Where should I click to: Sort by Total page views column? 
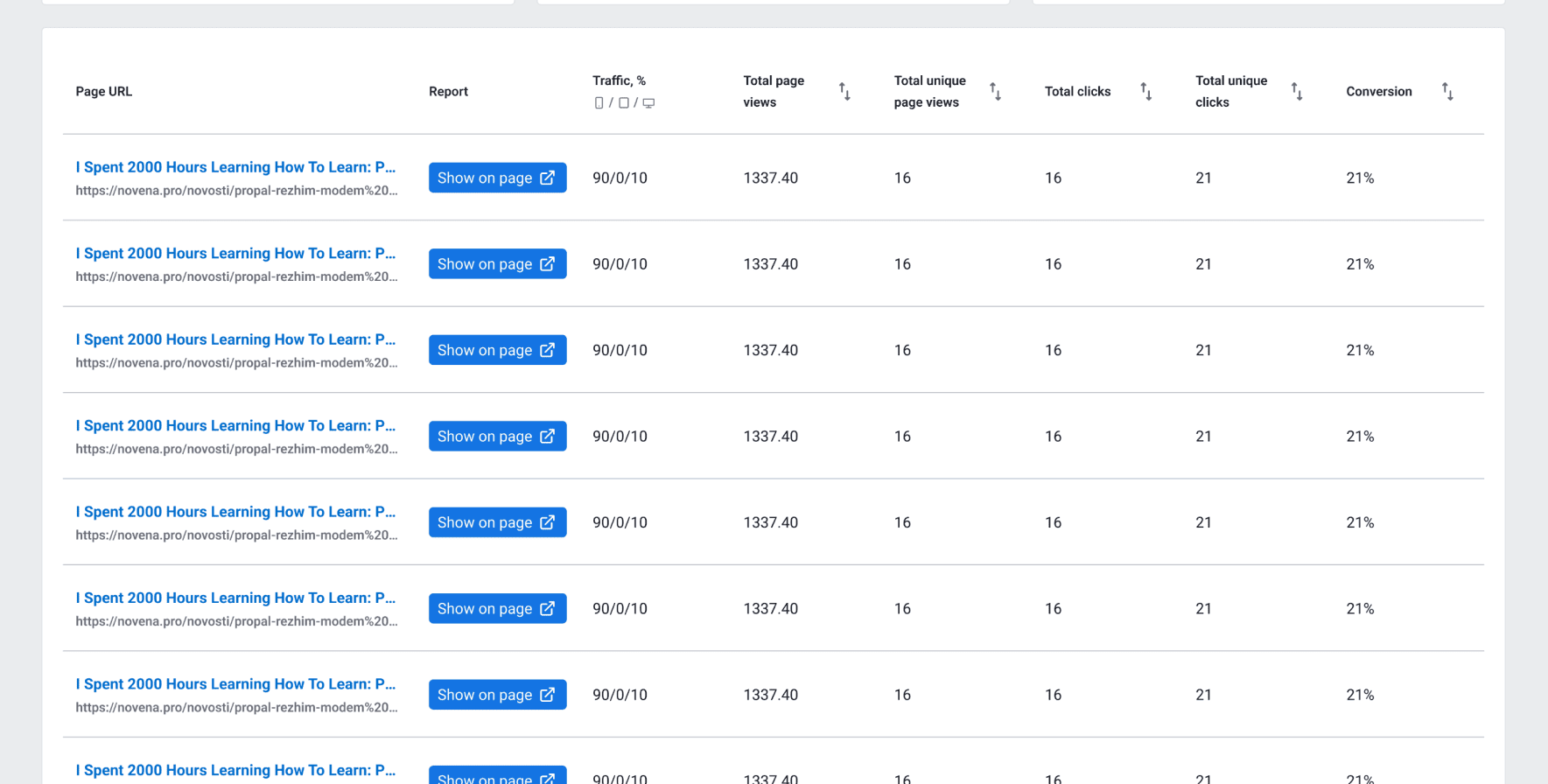(844, 92)
